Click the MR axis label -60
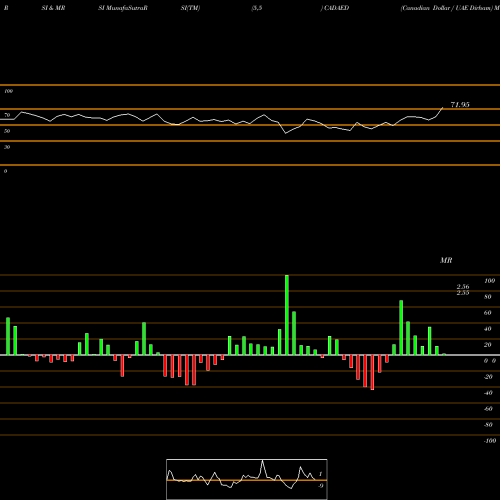This screenshot has height=500, width=500. pyautogui.click(x=488, y=409)
